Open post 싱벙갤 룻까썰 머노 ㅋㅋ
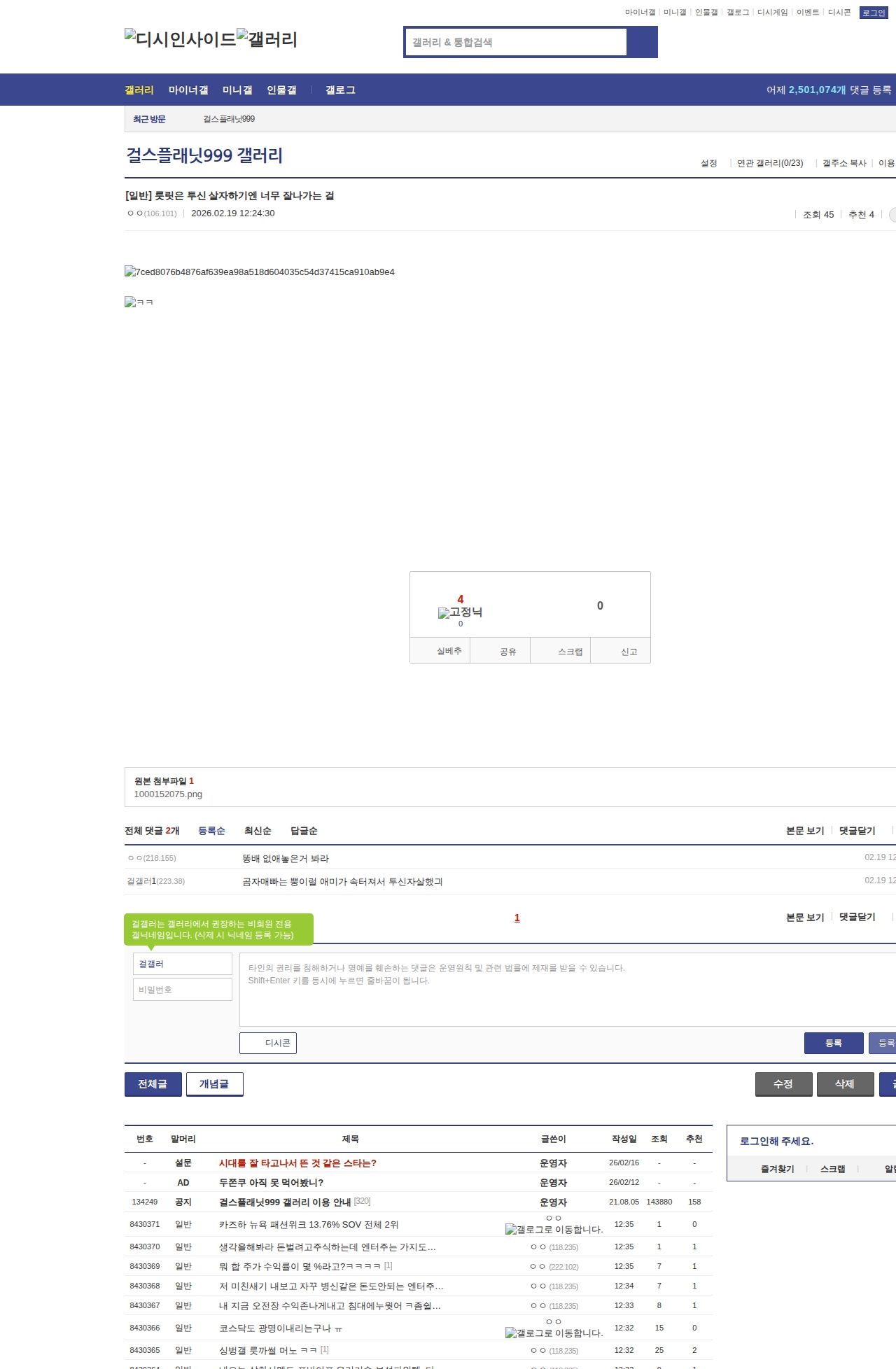Image resolution: width=896 pixels, height=1369 pixels. (x=267, y=1350)
